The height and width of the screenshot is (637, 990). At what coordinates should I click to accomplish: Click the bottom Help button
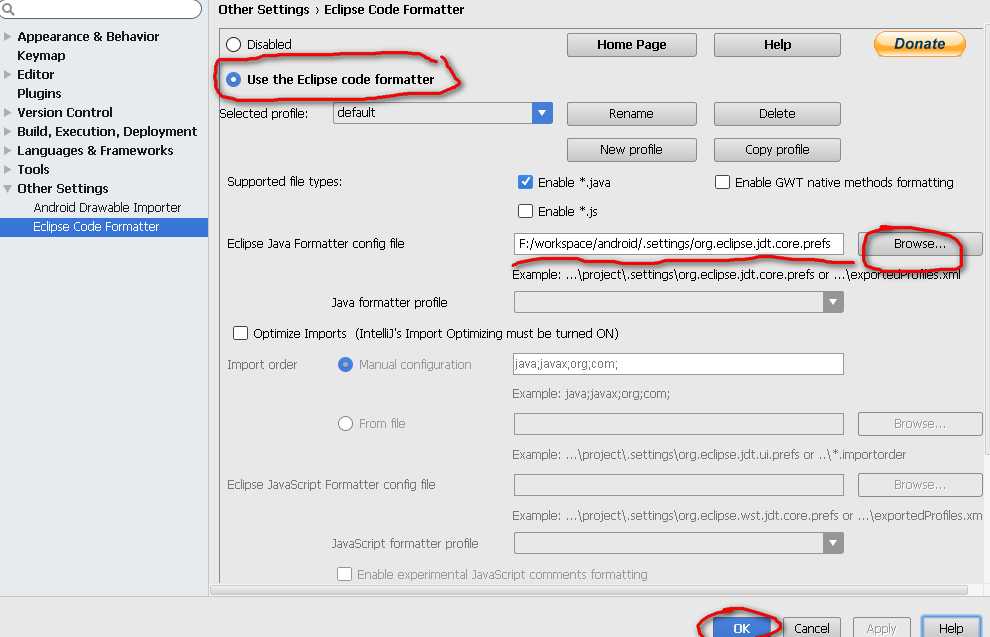951,628
